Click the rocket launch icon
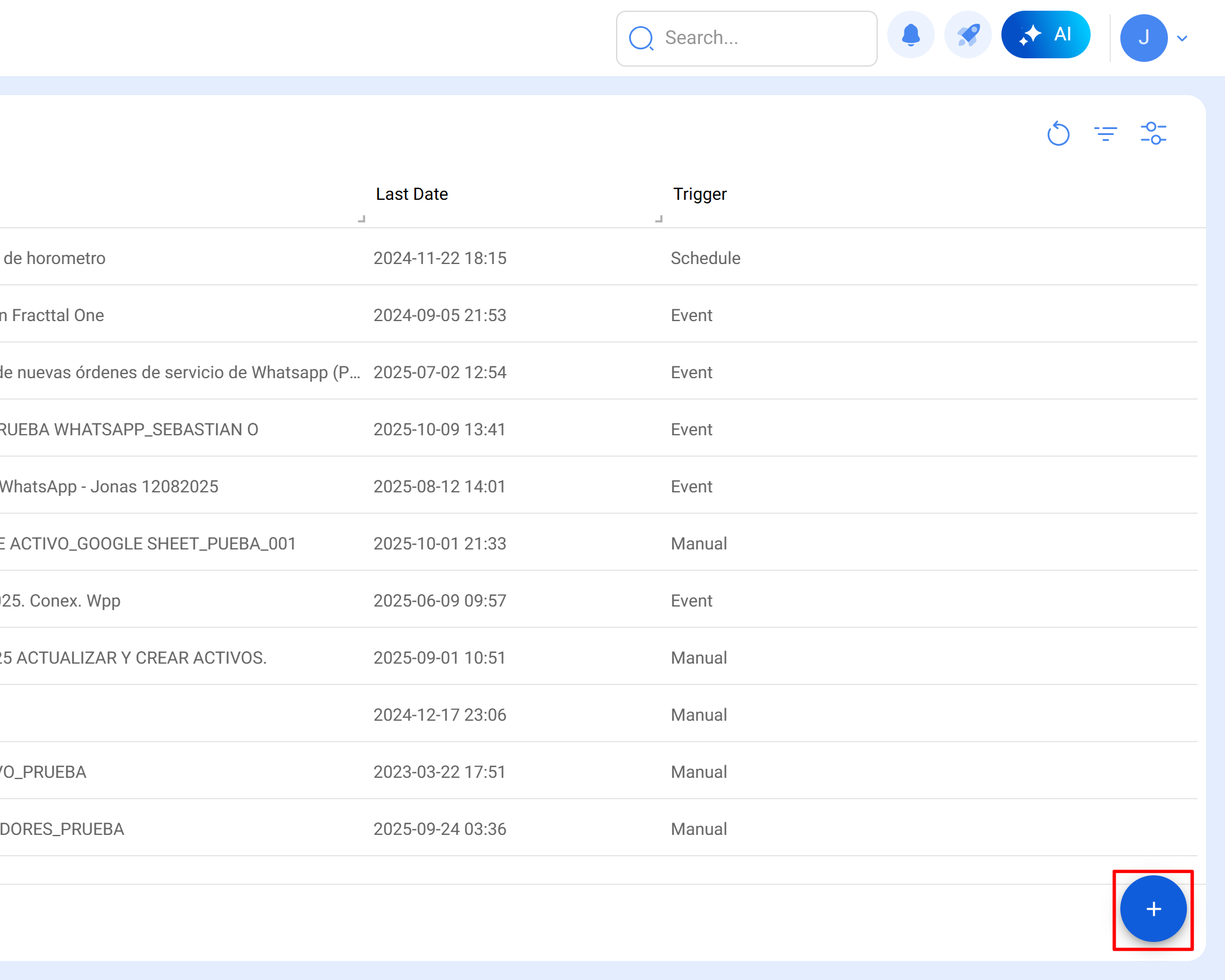Viewport: 1225px width, 980px height. [x=968, y=35]
